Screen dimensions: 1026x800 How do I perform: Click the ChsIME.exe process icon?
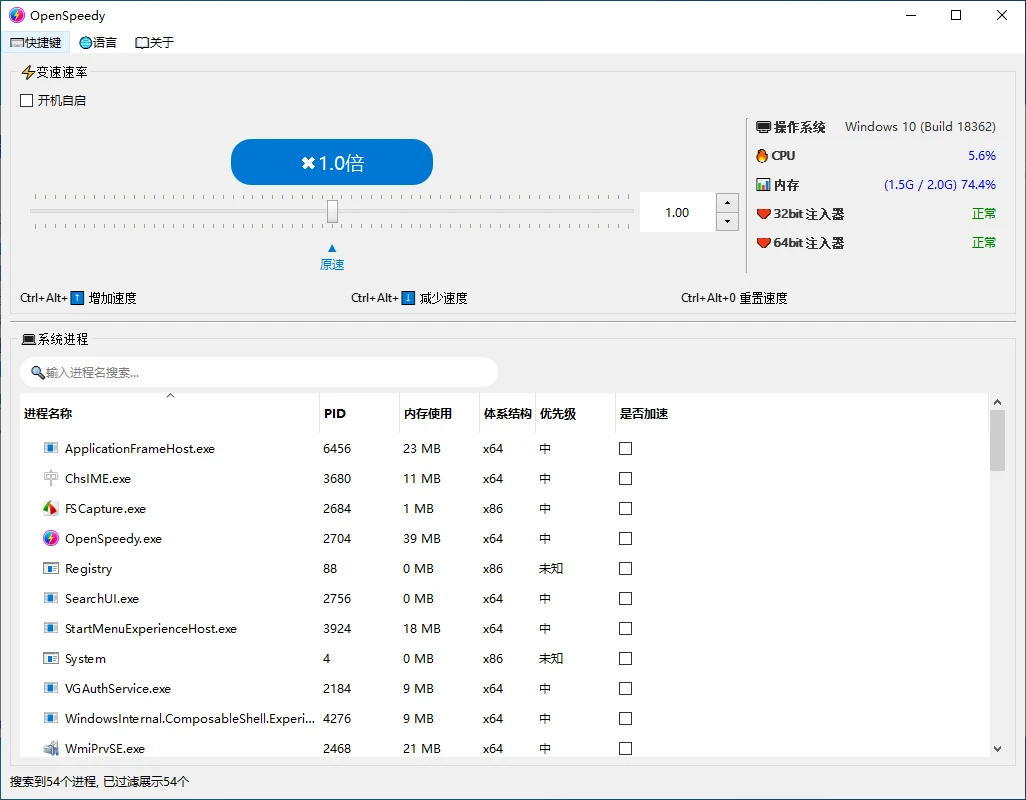pos(51,479)
